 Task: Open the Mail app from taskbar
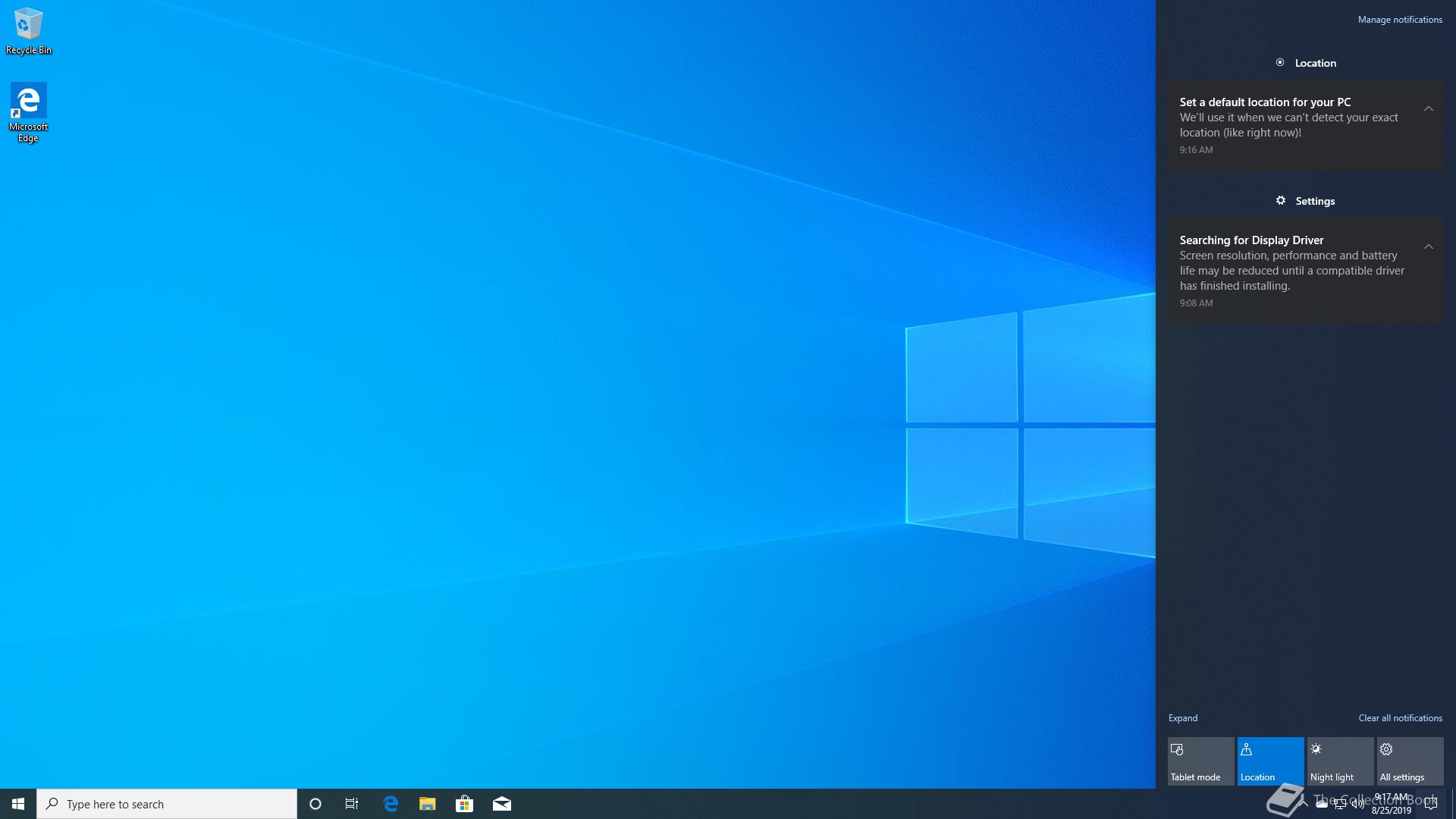[x=502, y=804]
